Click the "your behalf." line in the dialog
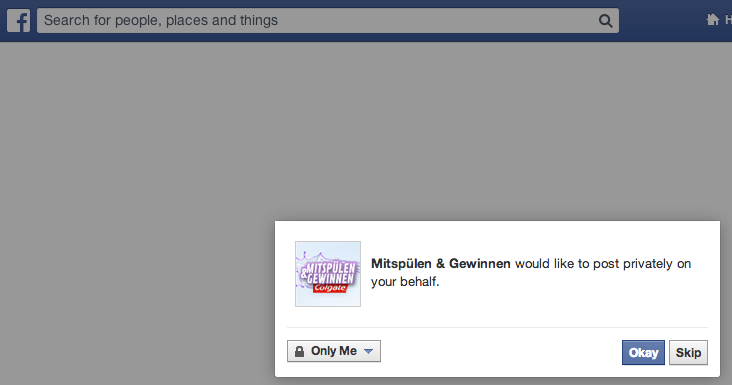The height and width of the screenshot is (385, 732). coord(405,282)
